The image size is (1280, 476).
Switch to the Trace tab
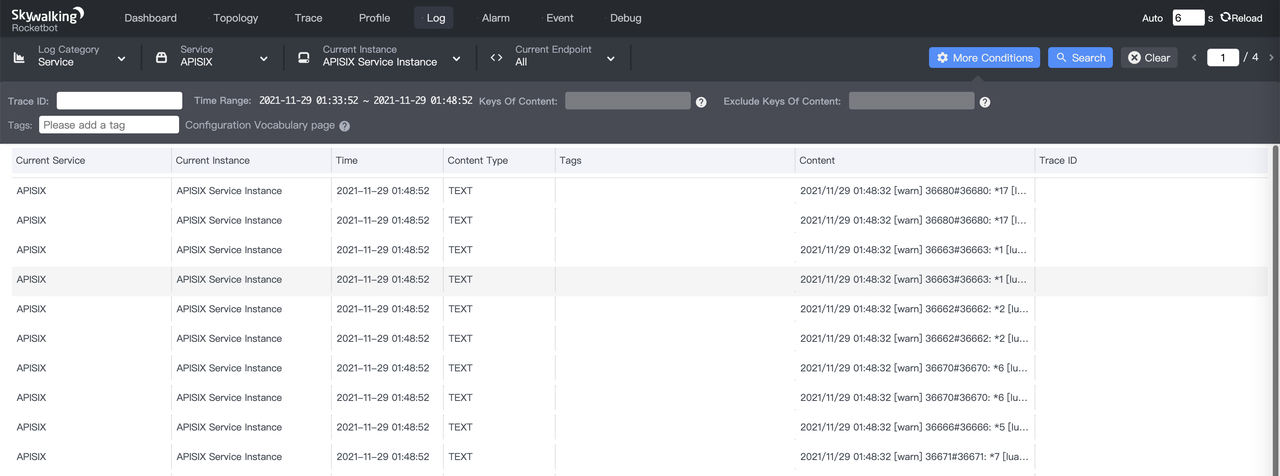(308, 18)
